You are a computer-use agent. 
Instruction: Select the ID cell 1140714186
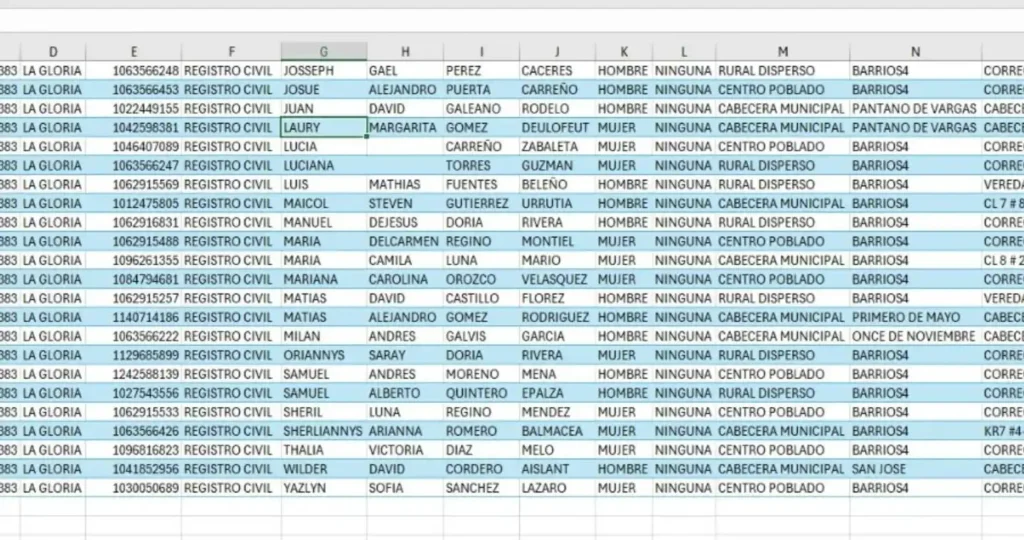pos(134,317)
